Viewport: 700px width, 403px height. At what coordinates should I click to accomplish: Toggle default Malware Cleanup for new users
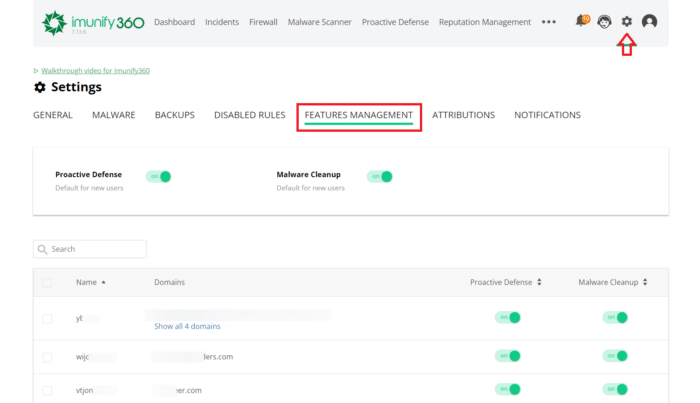pos(380,176)
